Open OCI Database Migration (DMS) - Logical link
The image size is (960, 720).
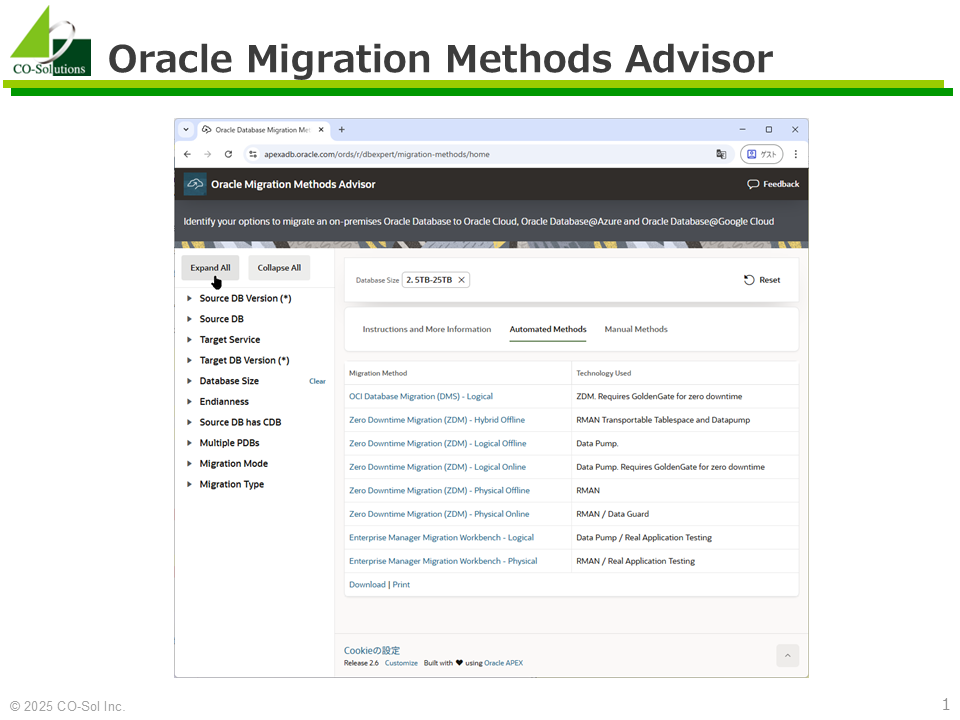[421, 397]
